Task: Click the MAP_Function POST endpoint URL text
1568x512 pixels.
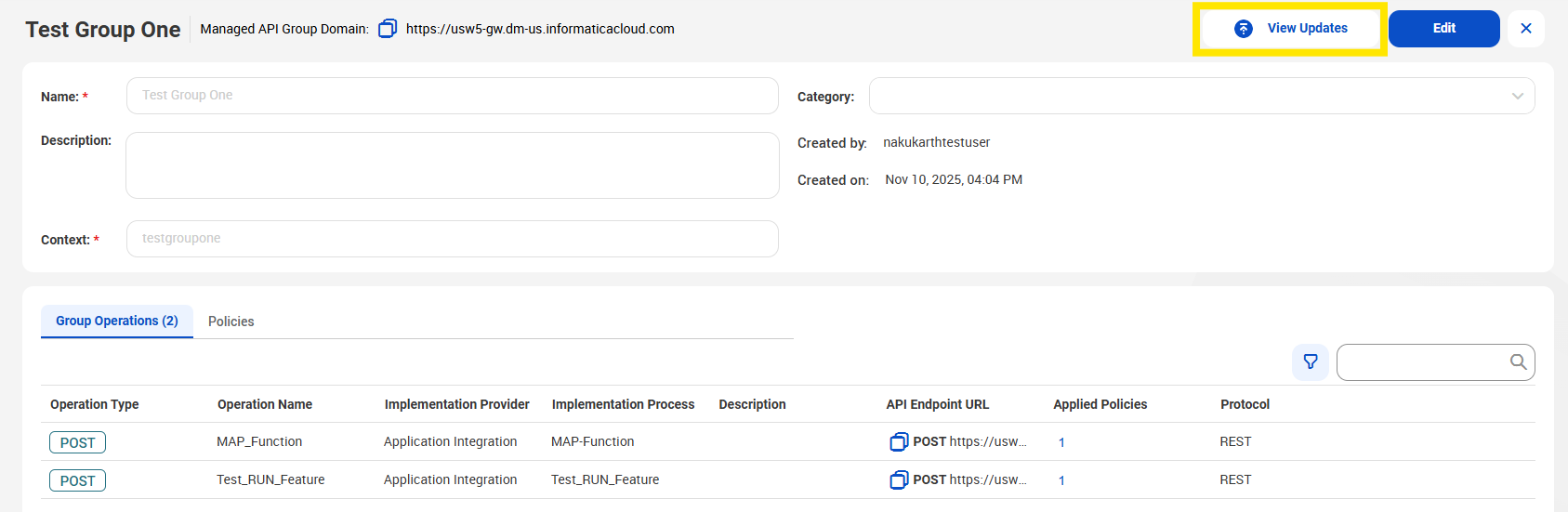Action: click(970, 442)
